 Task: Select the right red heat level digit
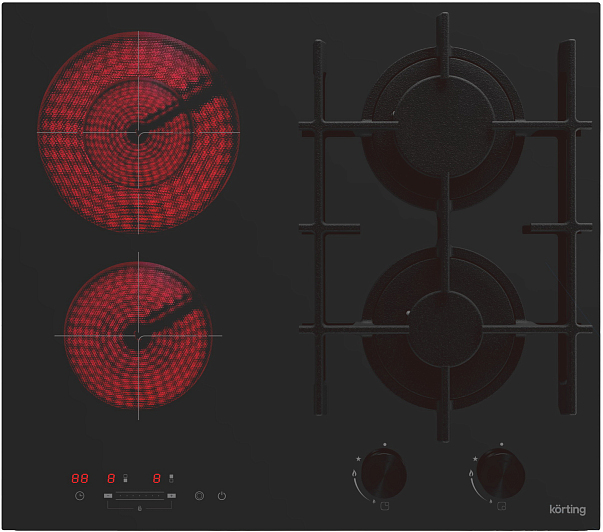pyautogui.click(x=157, y=478)
